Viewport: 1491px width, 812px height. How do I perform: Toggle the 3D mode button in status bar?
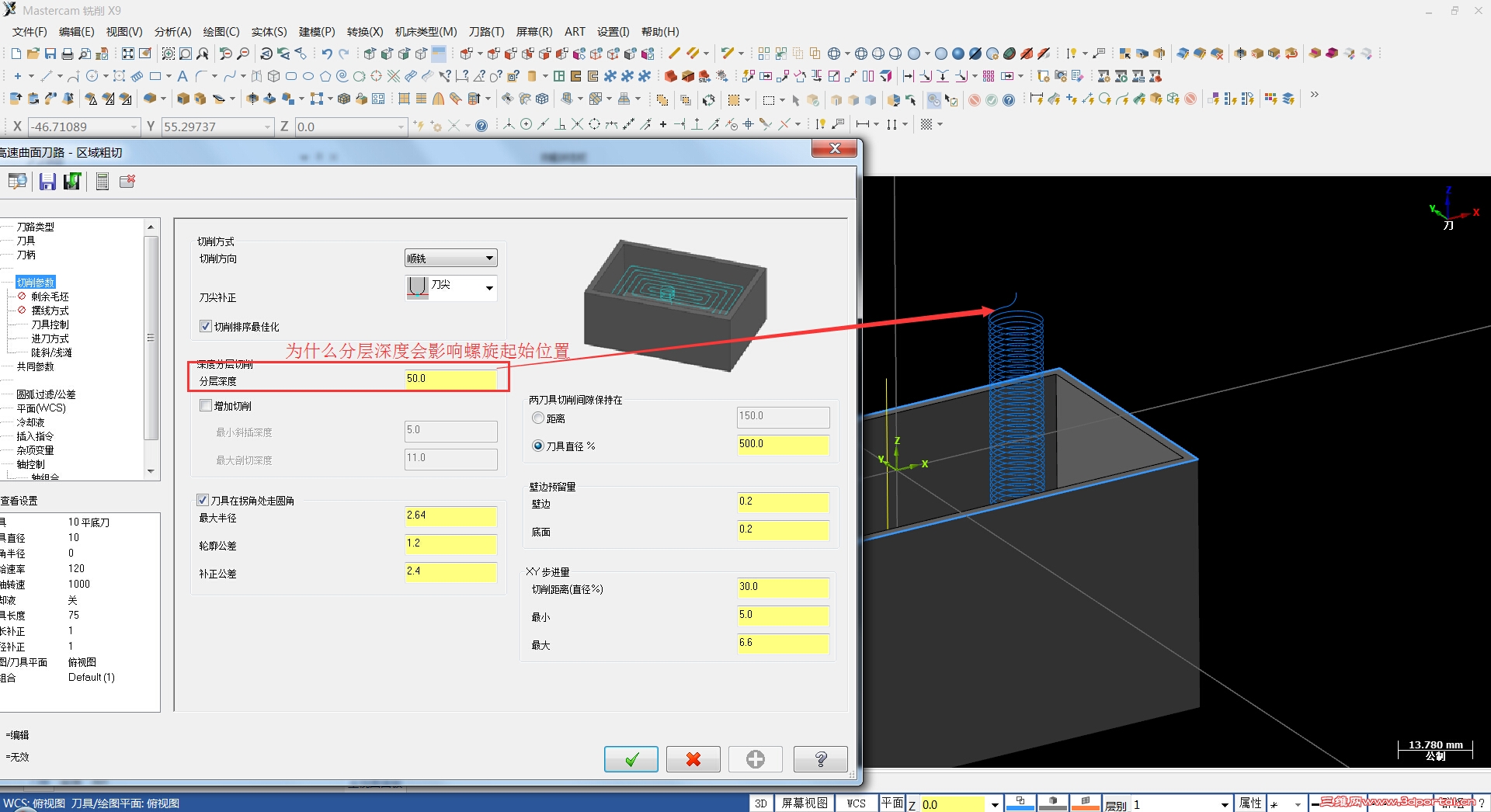click(x=761, y=803)
